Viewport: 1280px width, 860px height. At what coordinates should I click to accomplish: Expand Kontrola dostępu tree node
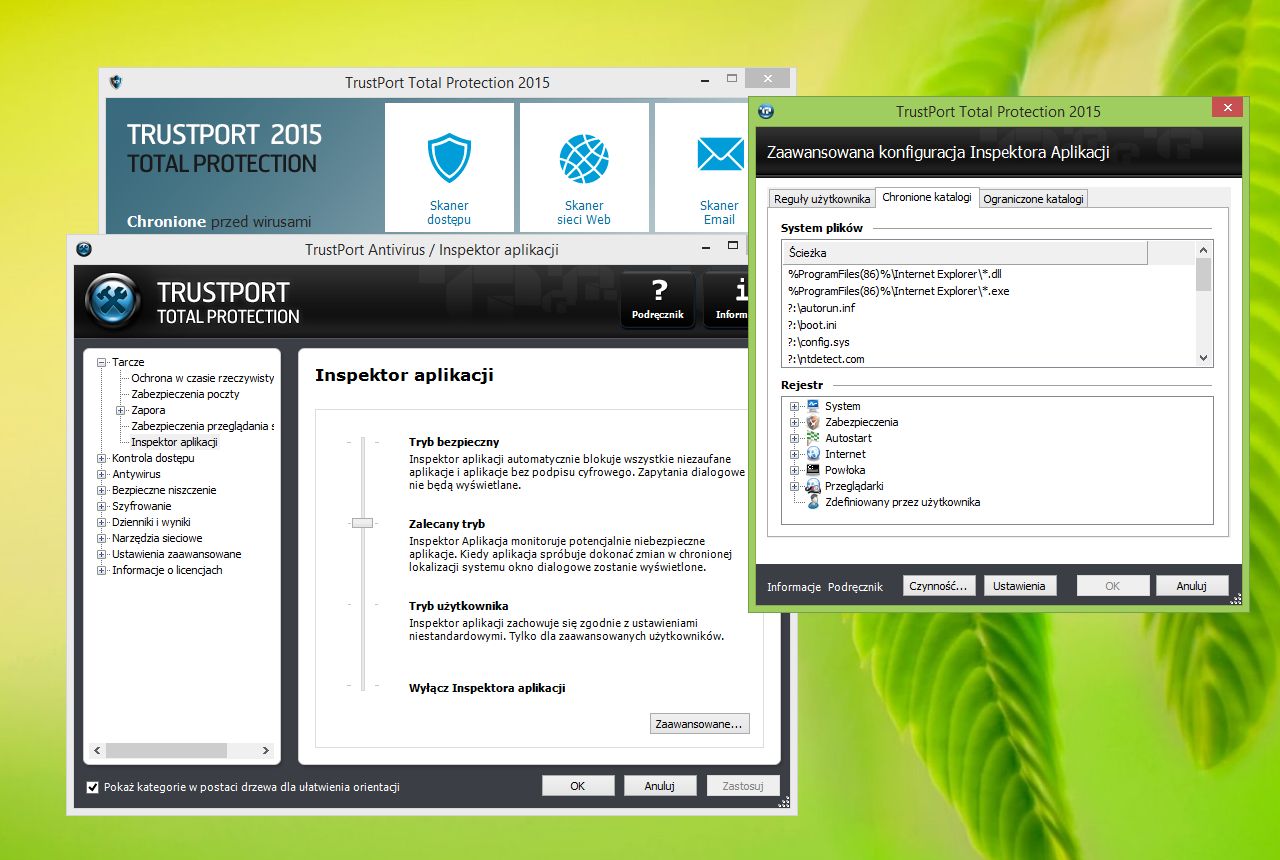(x=102, y=458)
